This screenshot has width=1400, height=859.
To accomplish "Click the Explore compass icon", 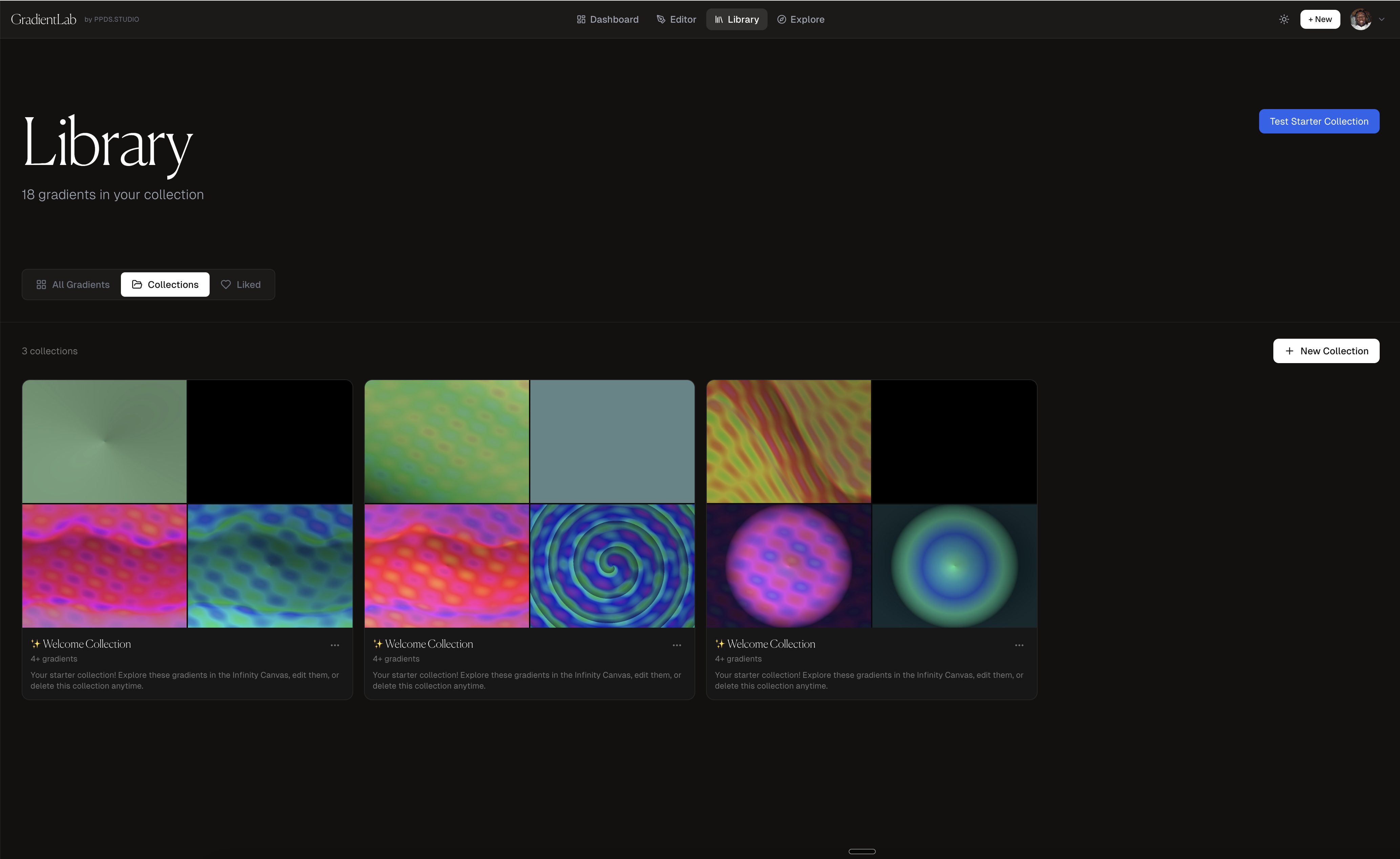I will (782, 19).
